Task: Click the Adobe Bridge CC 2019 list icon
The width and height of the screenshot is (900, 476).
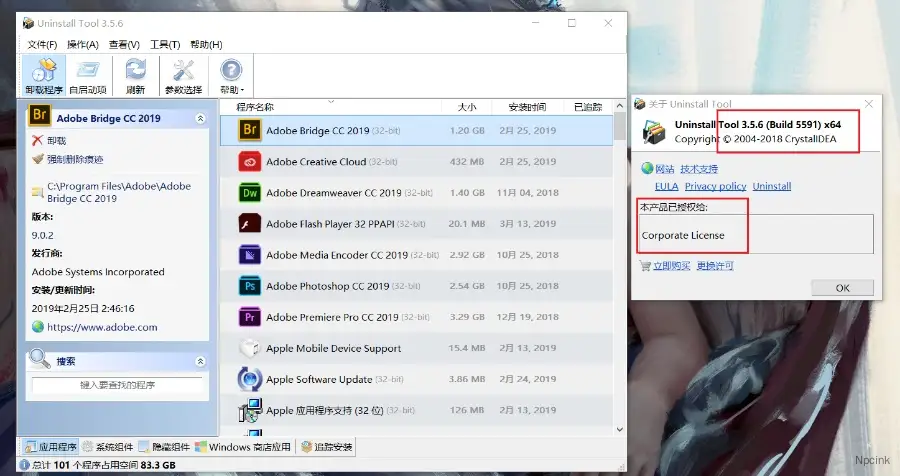Action: coord(250,130)
